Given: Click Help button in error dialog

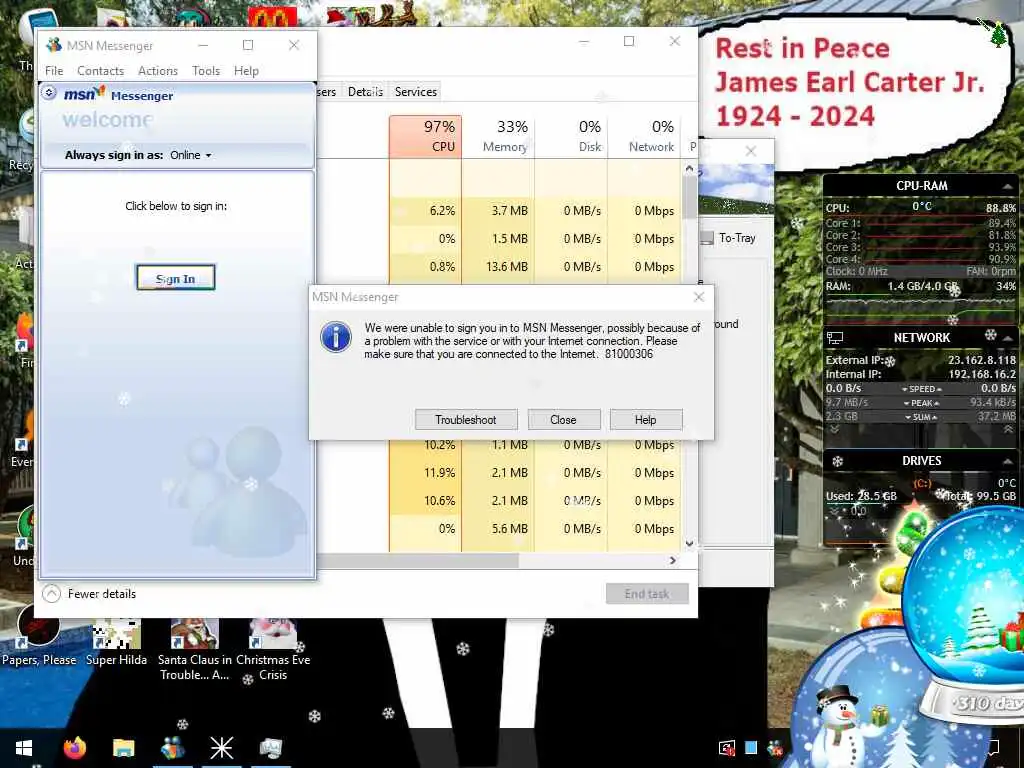Looking at the screenshot, I should [645, 420].
